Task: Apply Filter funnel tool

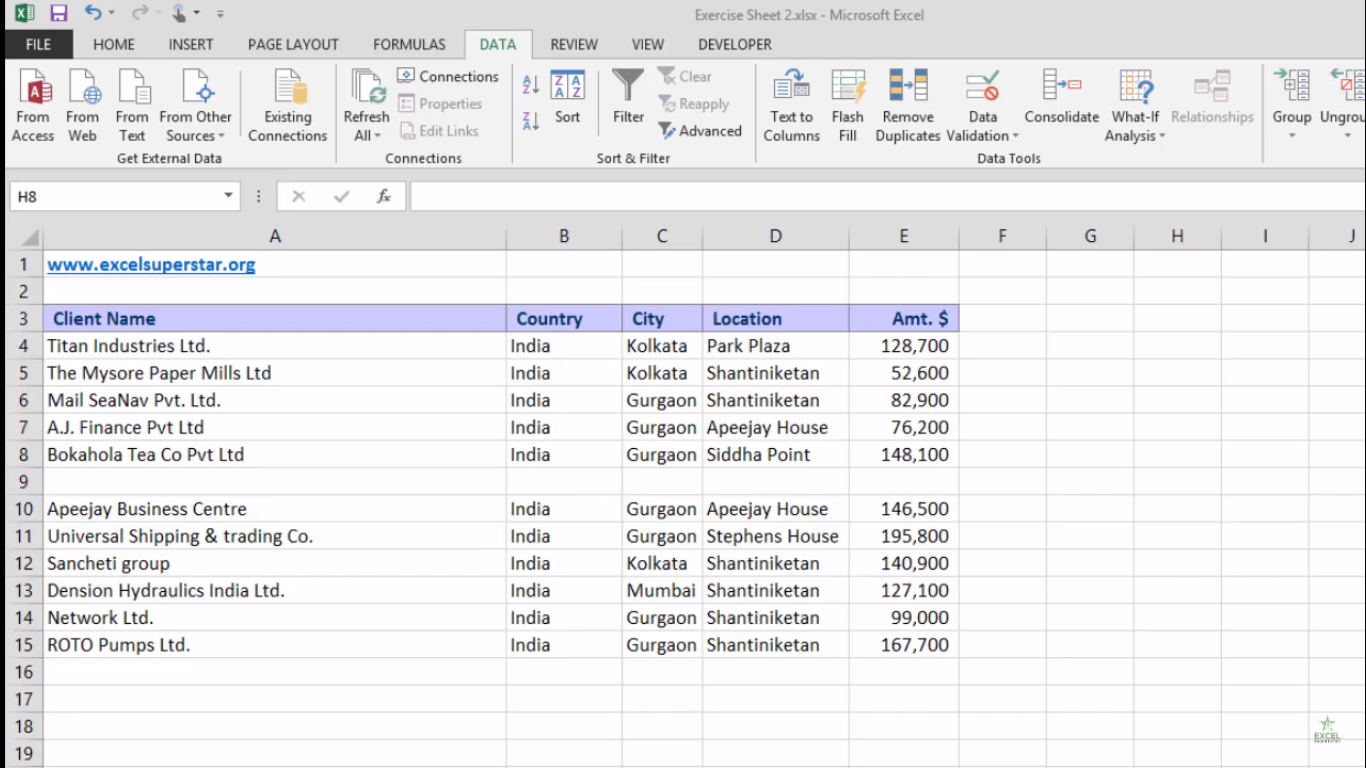Action: tap(628, 97)
